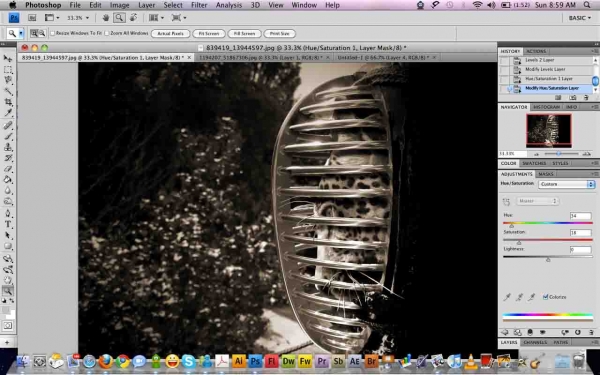This screenshot has height=375, width=600.
Task: Open the BASIC workspace switcher
Action: pos(579,18)
